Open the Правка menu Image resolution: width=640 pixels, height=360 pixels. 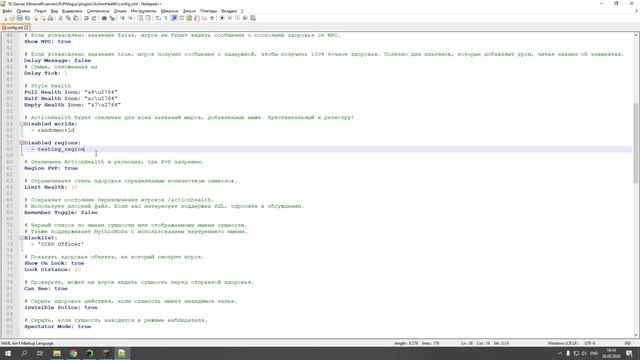[x=23, y=11]
